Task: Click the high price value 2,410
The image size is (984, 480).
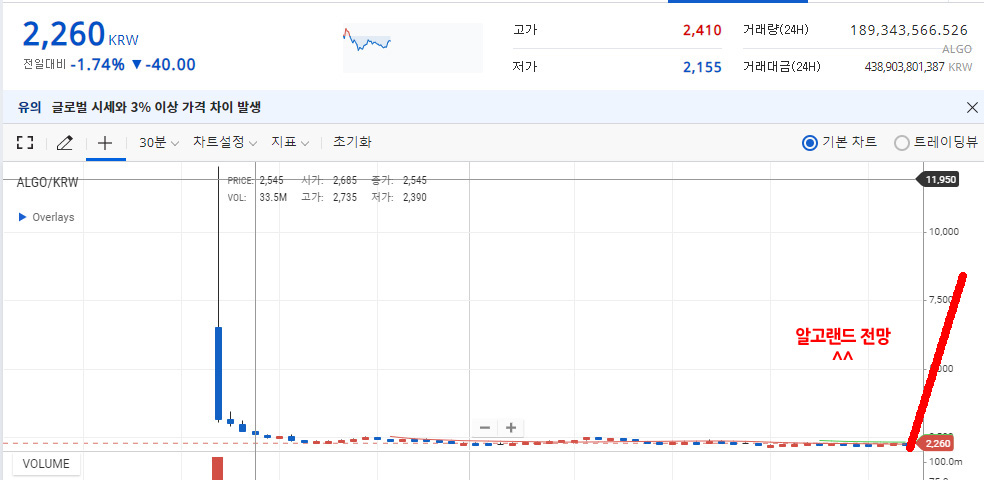Action: [x=703, y=29]
